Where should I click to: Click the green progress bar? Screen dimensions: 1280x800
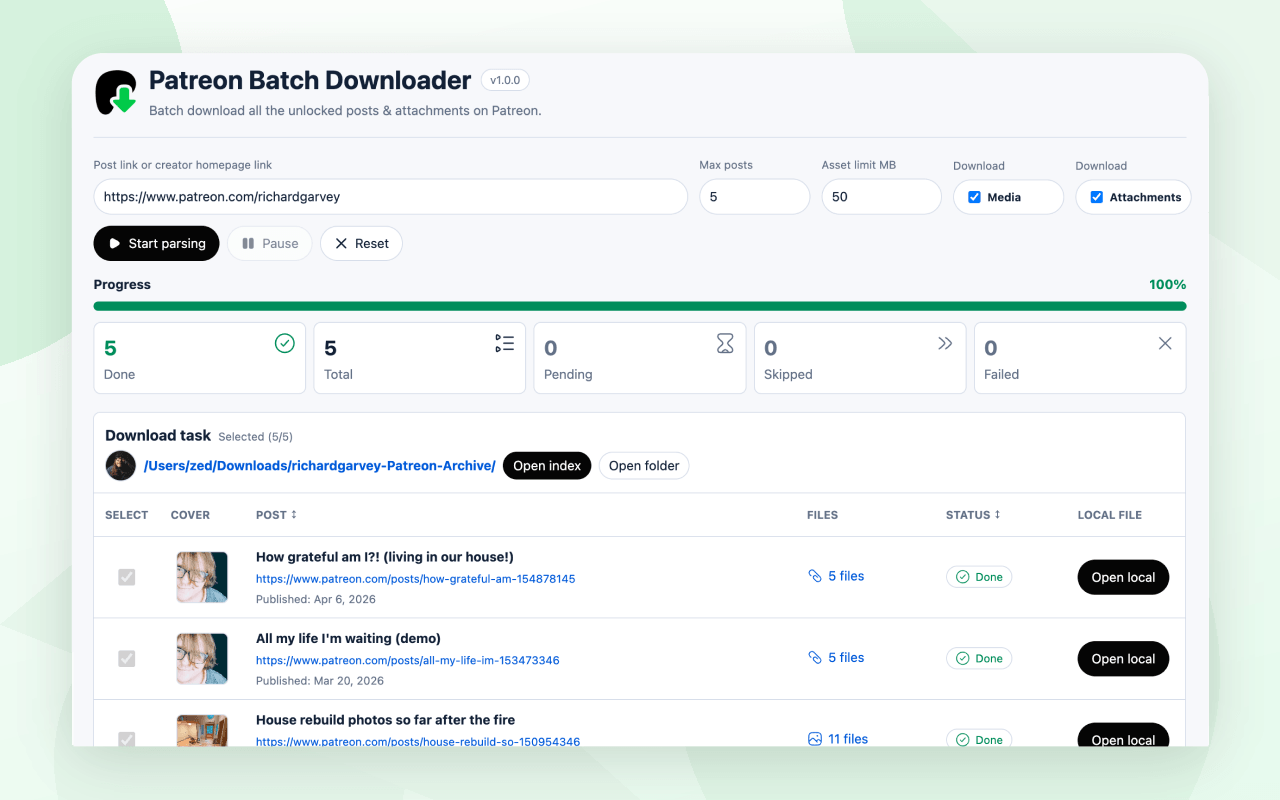coord(640,306)
